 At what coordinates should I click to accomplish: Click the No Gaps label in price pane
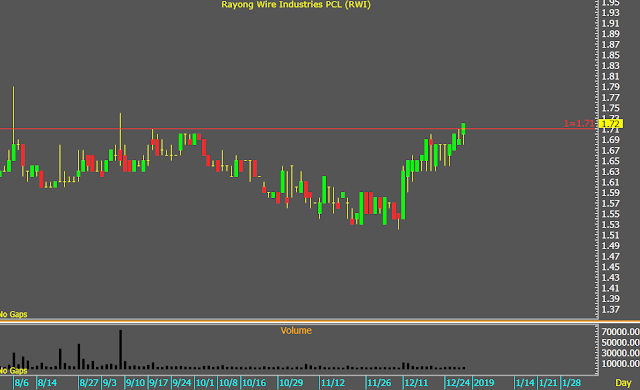point(13,314)
